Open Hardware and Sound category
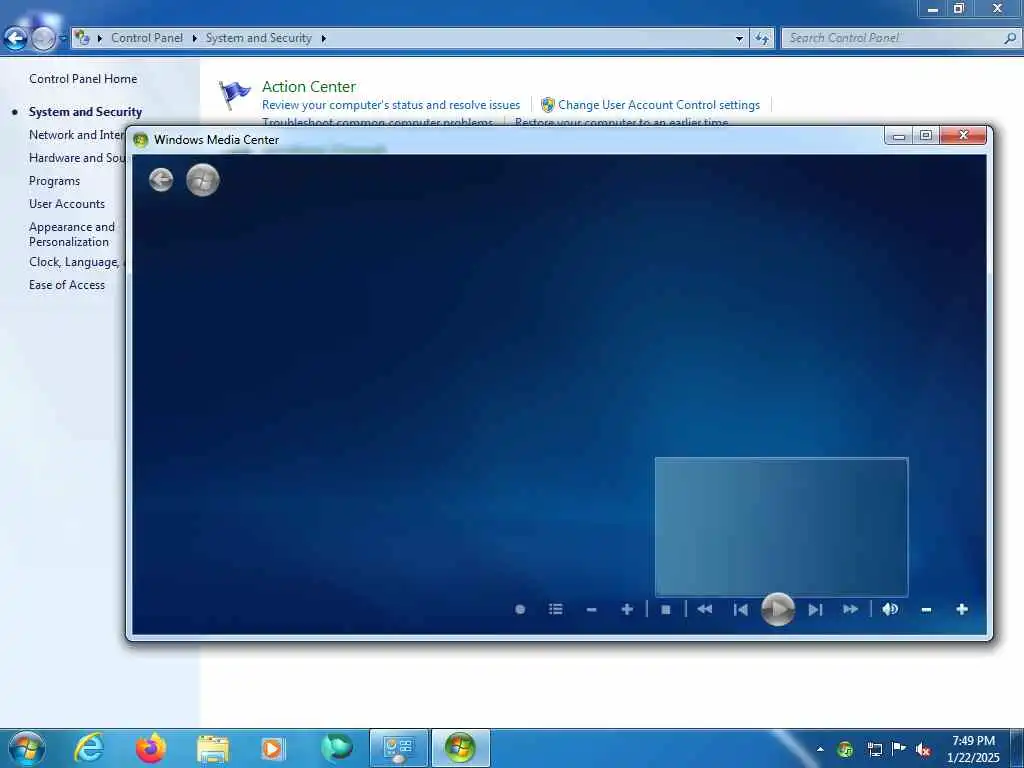This screenshot has width=1024, height=768. pyautogui.click(x=76, y=157)
